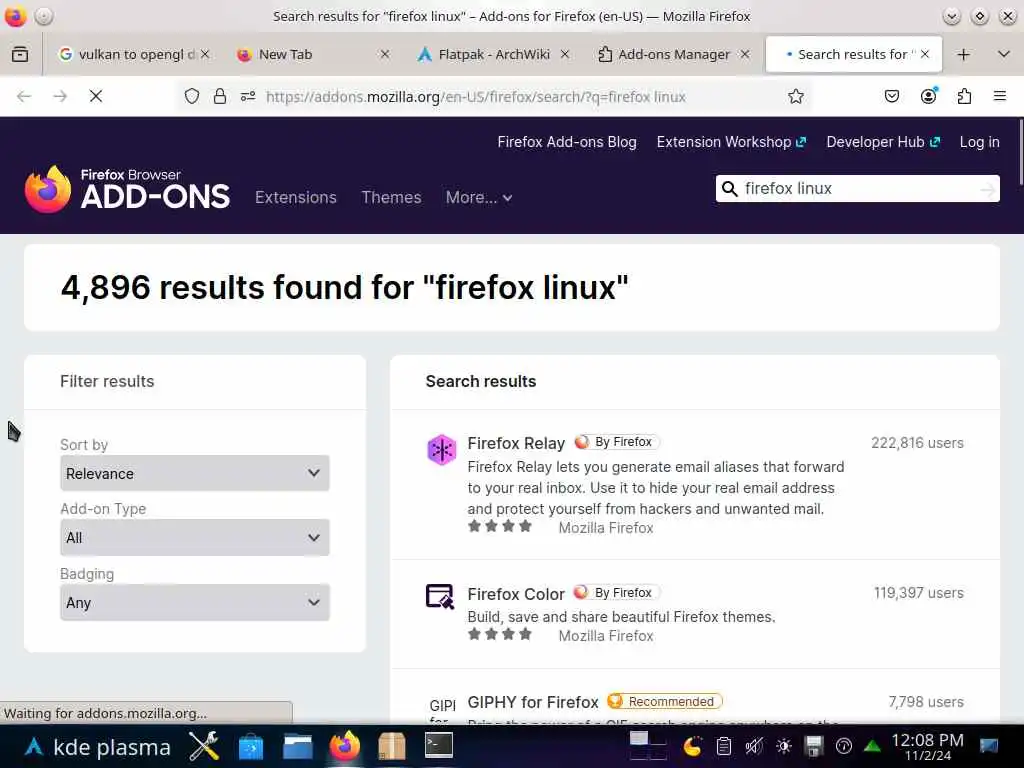The width and height of the screenshot is (1024, 768).
Task: Open the Konsole terminal from taskbar
Action: (439, 745)
